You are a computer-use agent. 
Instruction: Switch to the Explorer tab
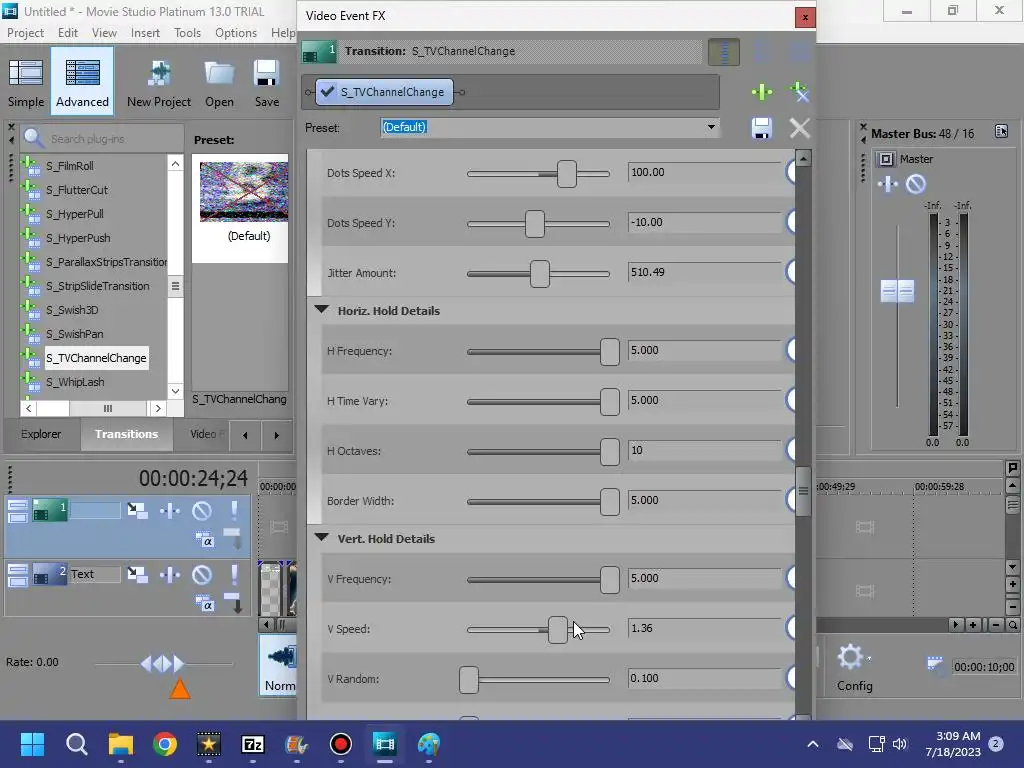40,434
